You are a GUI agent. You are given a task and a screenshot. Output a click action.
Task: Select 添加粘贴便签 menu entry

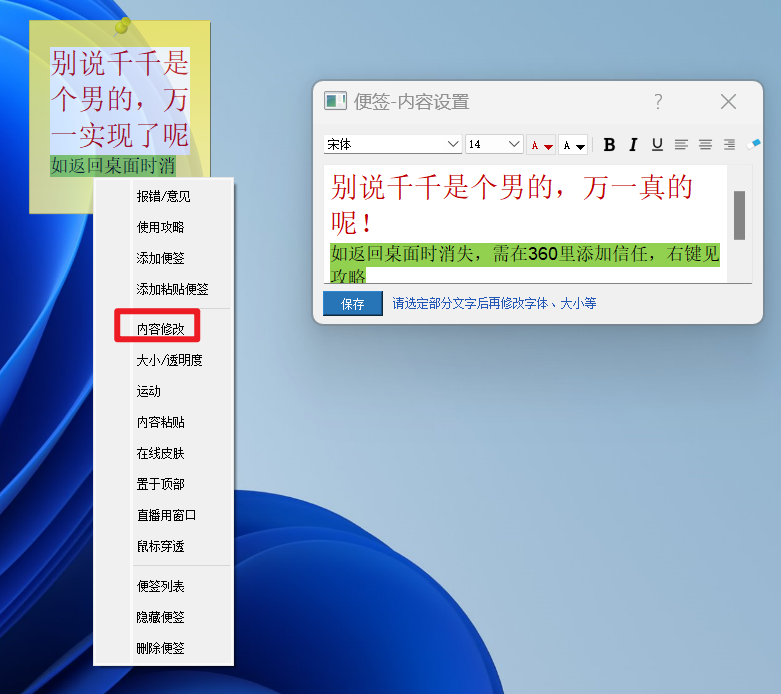pyautogui.click(x=172, y=289)
